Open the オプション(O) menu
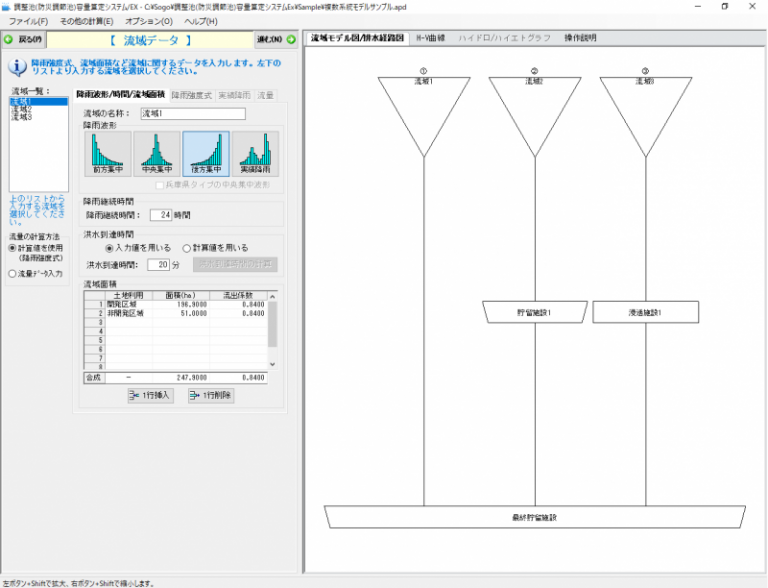The image size is (768, 588). [x=148, y=21]
